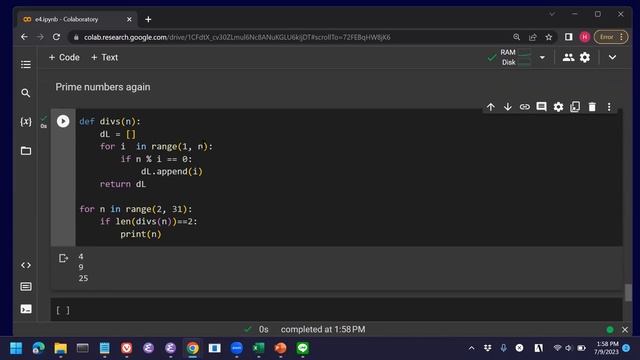Click output value 25

click(83, 278)
